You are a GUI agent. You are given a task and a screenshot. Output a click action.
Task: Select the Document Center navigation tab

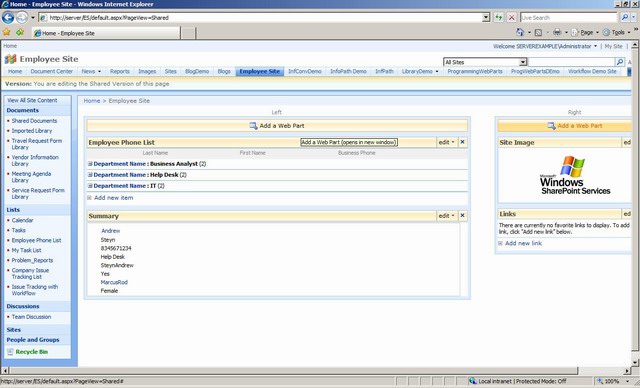(x=51, y=71)
